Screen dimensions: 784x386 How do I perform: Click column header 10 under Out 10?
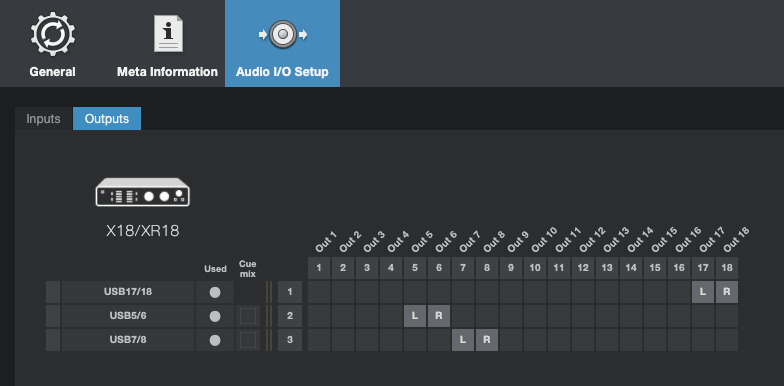click(535, 268)
